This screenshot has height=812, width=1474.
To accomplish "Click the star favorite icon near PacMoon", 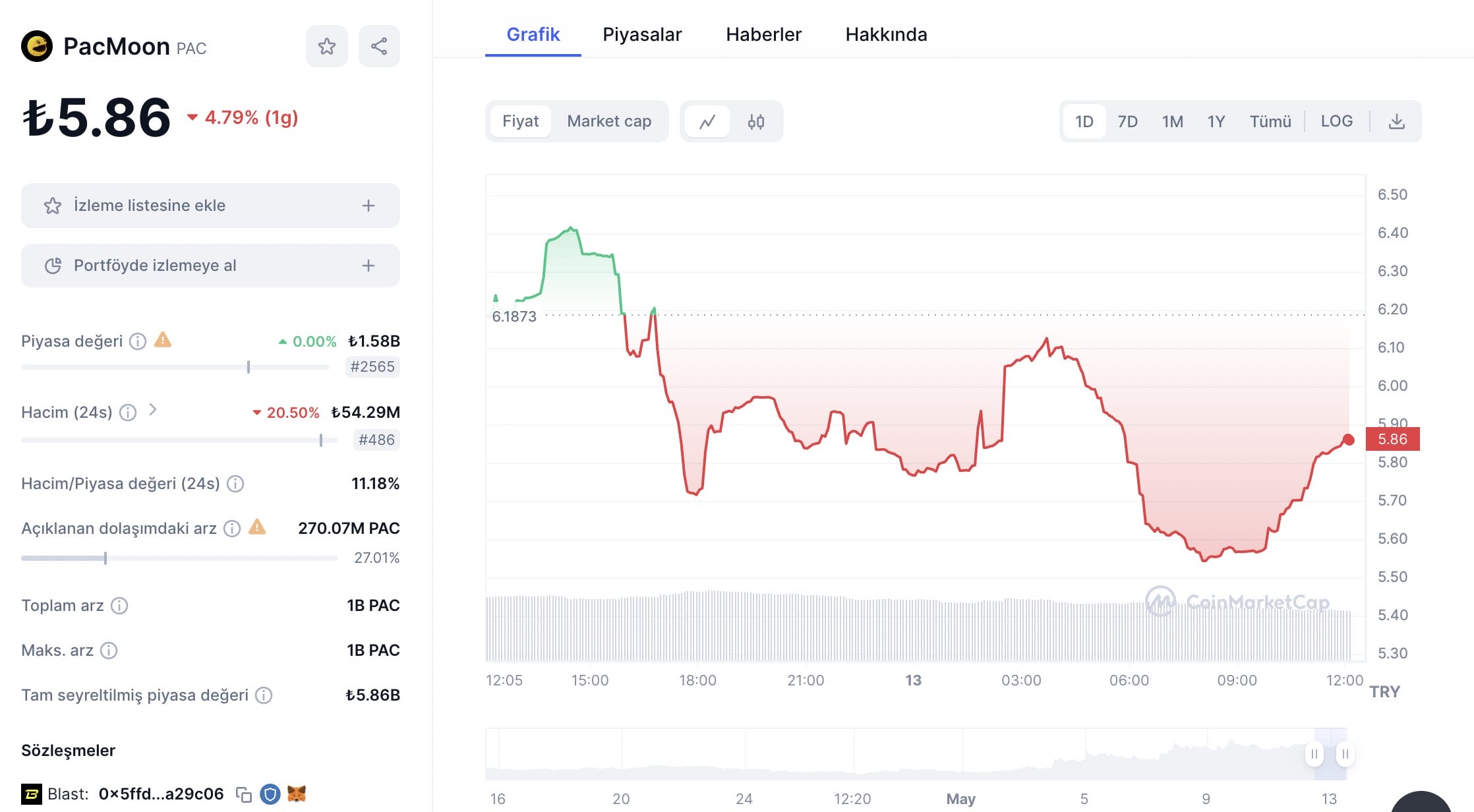I will [x=326, y=46].
